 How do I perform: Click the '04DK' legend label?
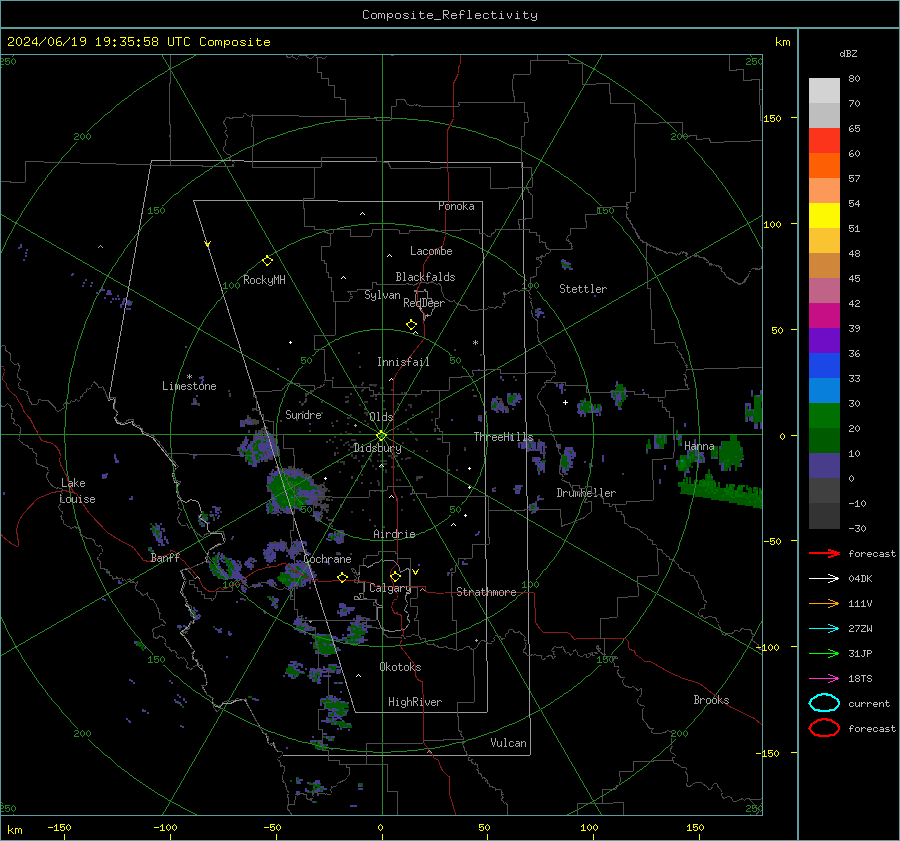click(x=860, y=579)
